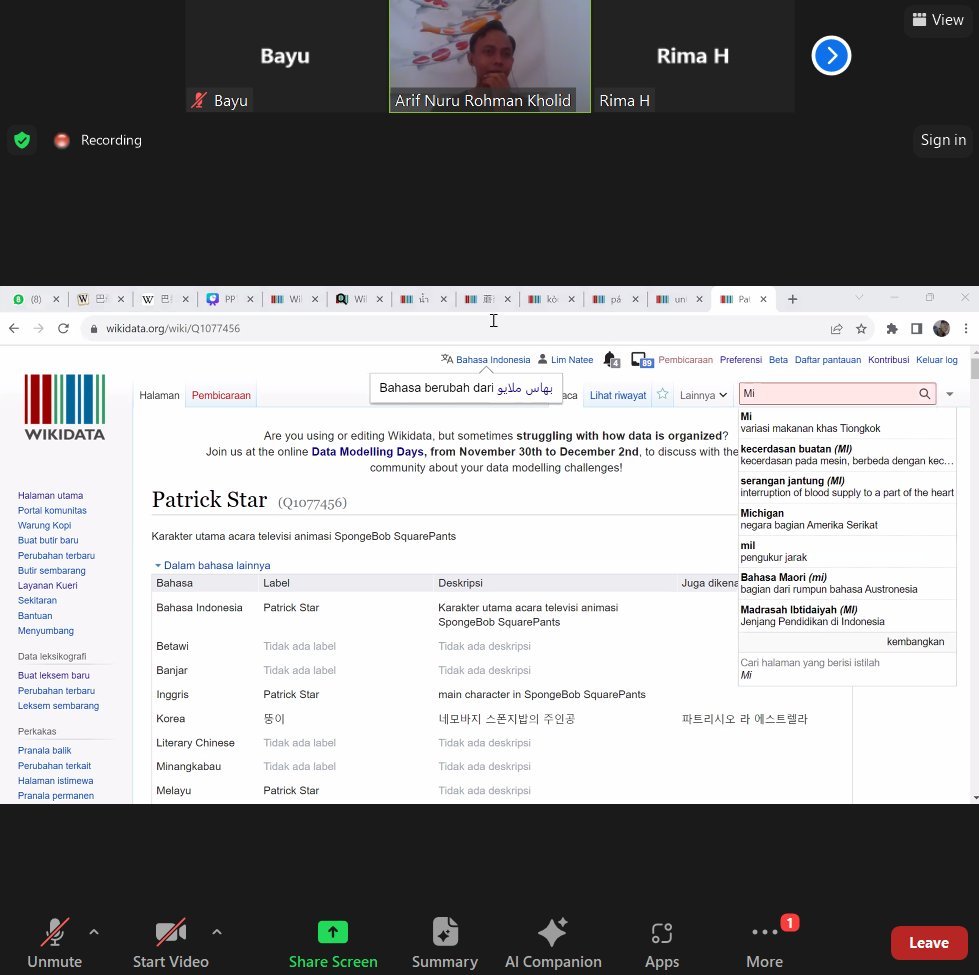The width and height of the screenshot is (979, 975).
Task: Toggle the watchlist star for Patrick Star
Action: point(662,395)
